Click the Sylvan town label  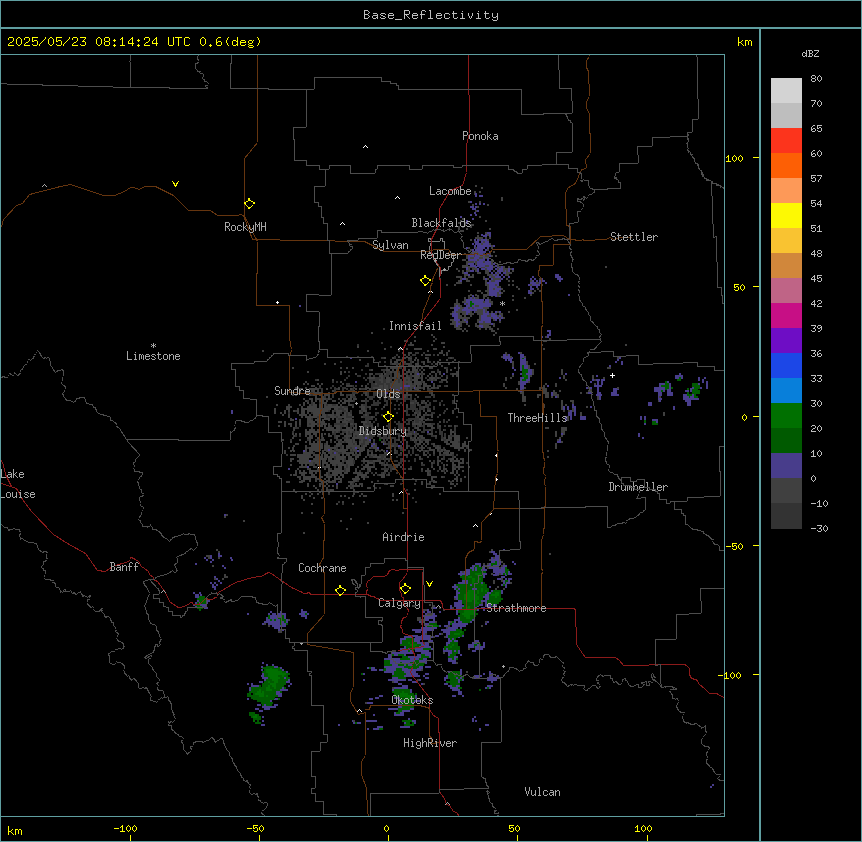pos(390,245)
